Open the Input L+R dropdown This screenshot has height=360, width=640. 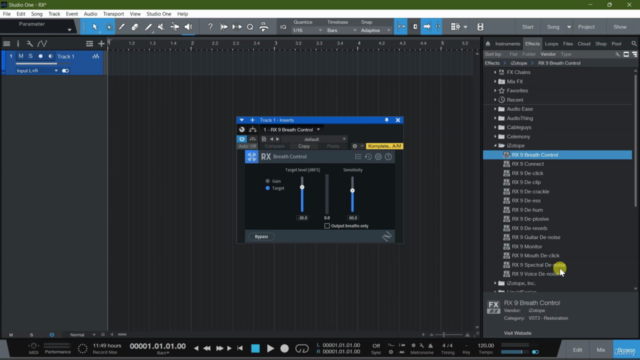coord(37,71)
